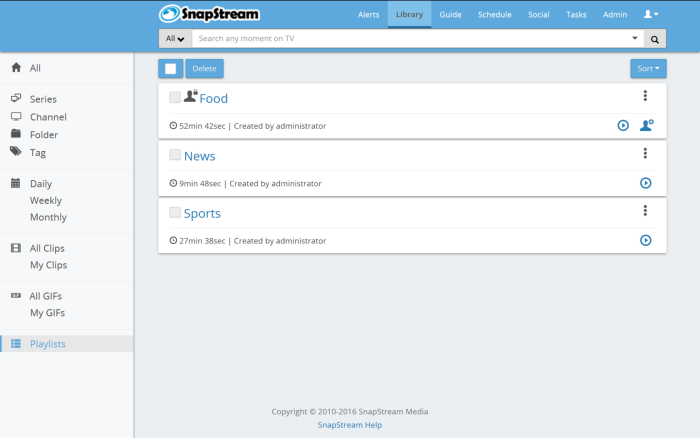
Task: Click the '9min 48sec' duration text
Action: pyautogui.click(x=200, y=184)
